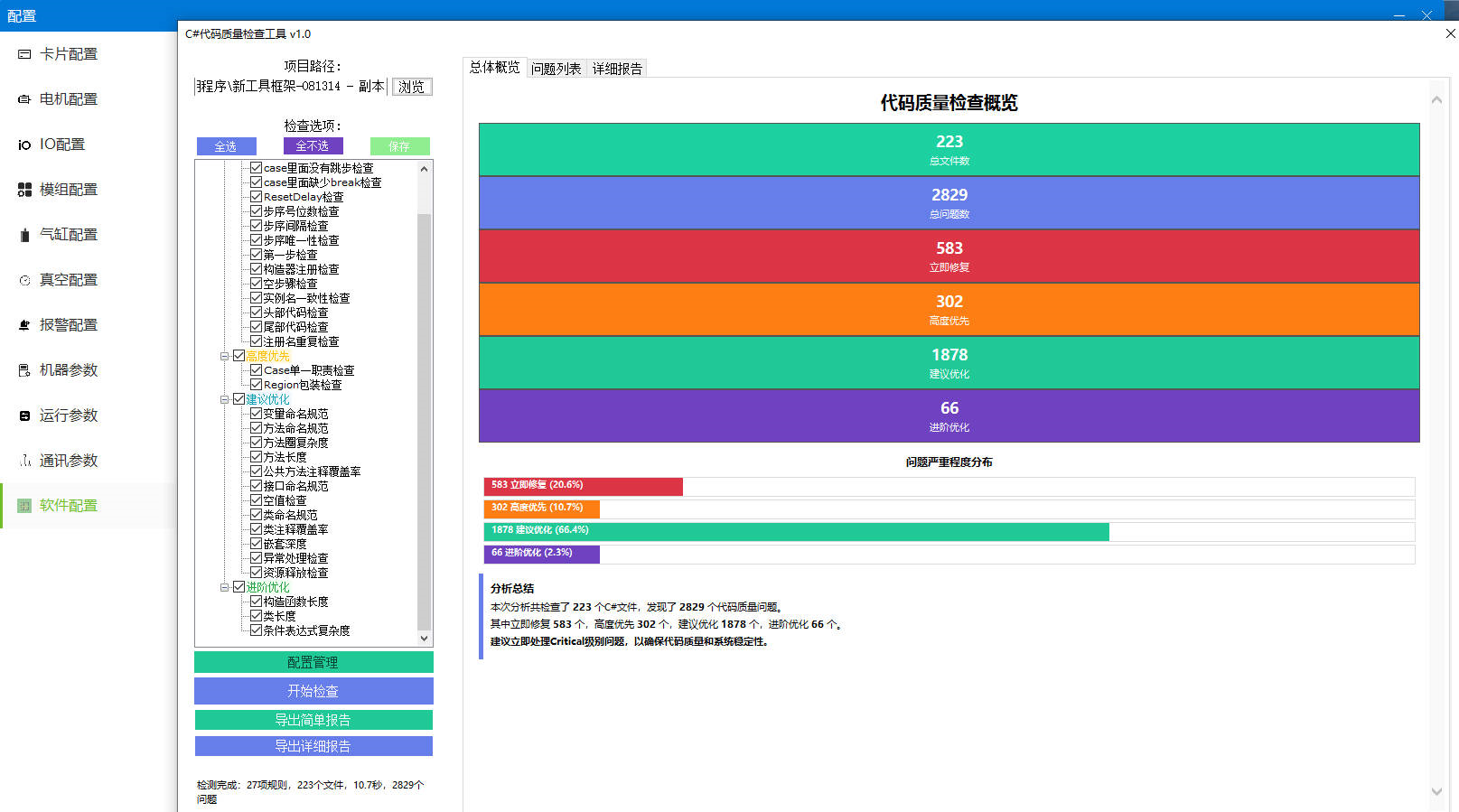The height and width of the screenshot is (812, 1459).
Task: Click the 立即修复 (20.6%) severity bar
Action: click(584, 486)
